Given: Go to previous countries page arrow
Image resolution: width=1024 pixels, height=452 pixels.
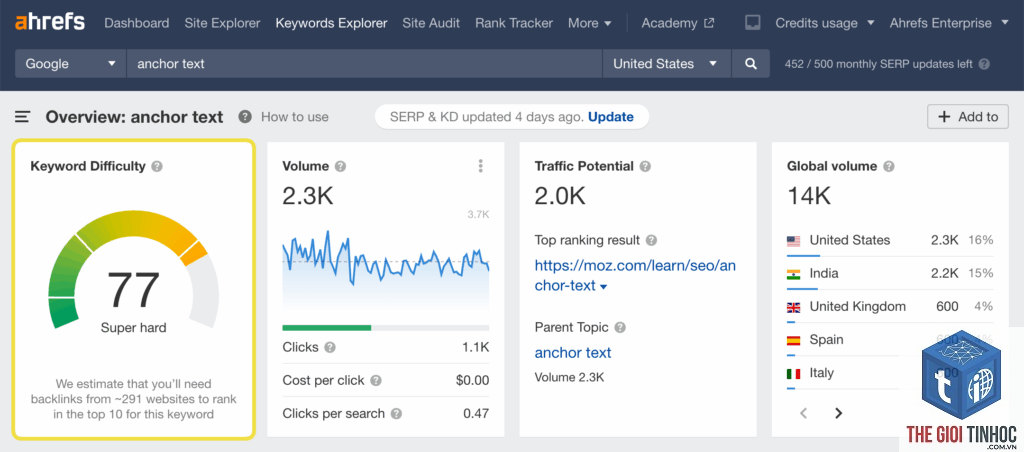Looking at the screenshot, I should pos(804,413).
